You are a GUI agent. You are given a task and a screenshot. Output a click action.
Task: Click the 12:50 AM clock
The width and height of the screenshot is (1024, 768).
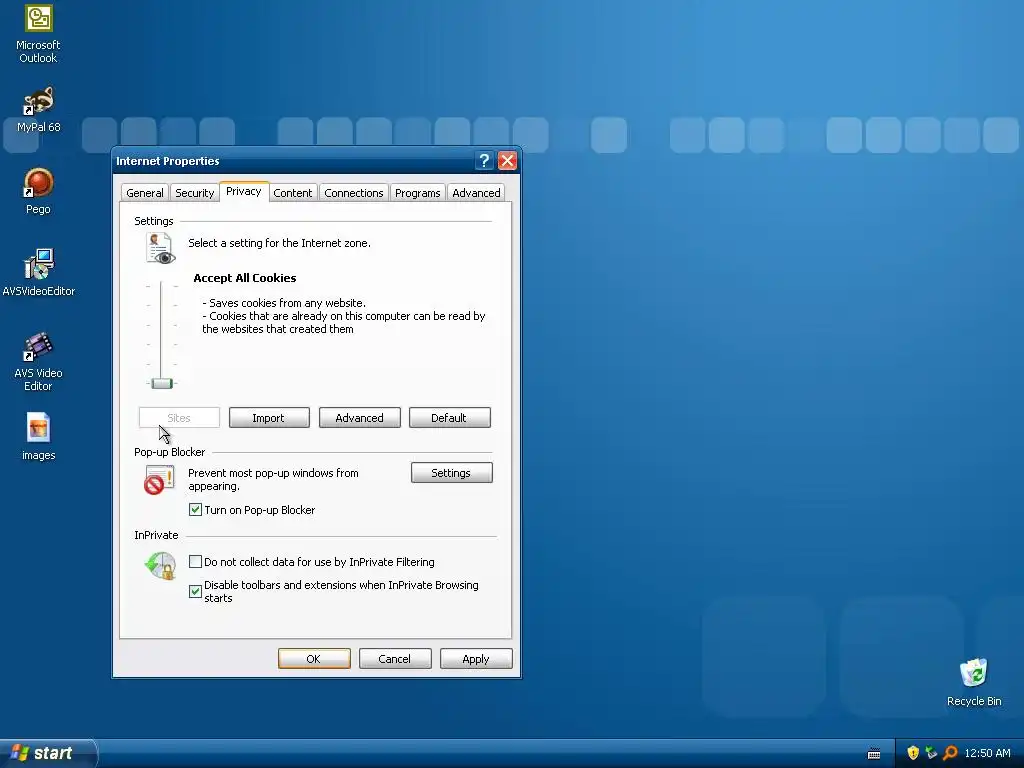tap(987, 753)
